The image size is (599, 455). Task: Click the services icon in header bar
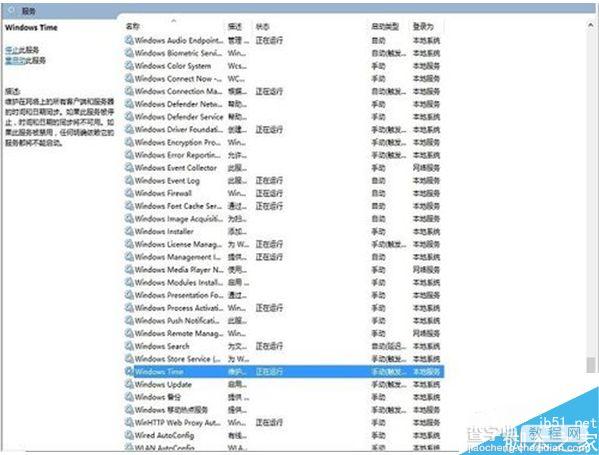(11, 10)
